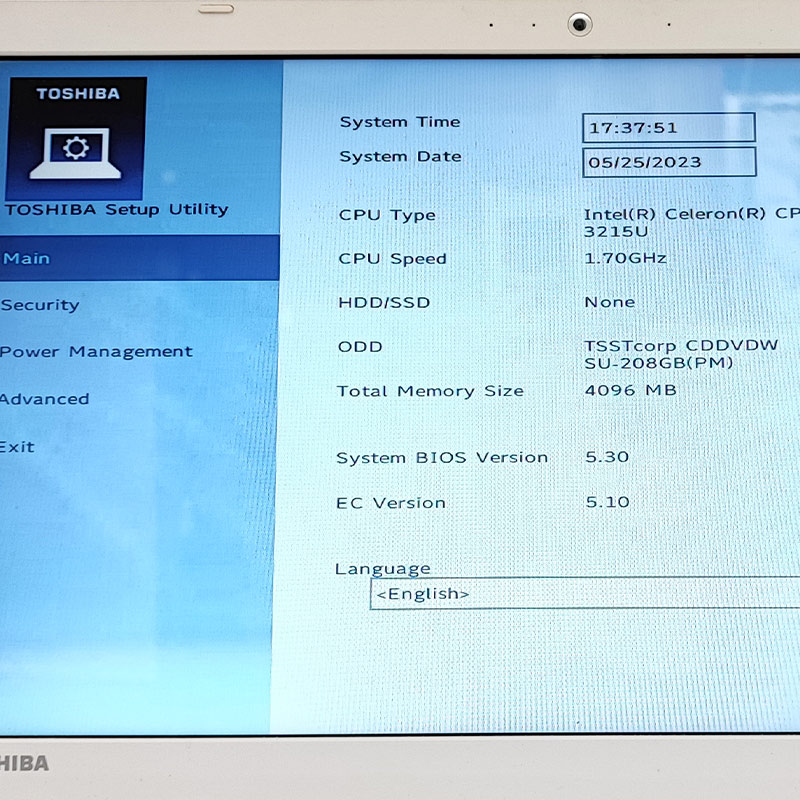
Task: Click the 'CPU Type' label
Action: point(387,215)
